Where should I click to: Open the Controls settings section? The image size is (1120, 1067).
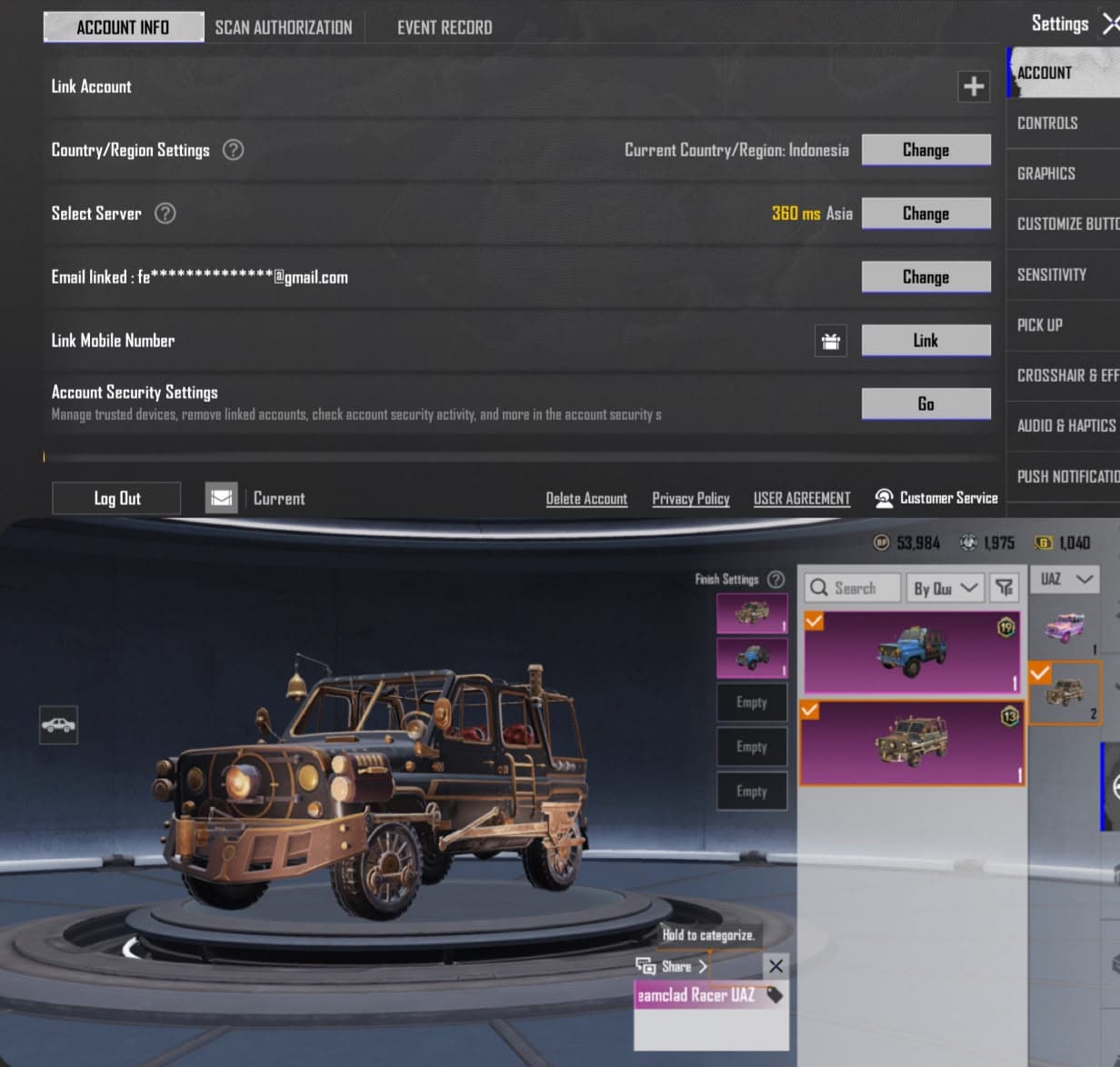click(x=1063, y=124)
